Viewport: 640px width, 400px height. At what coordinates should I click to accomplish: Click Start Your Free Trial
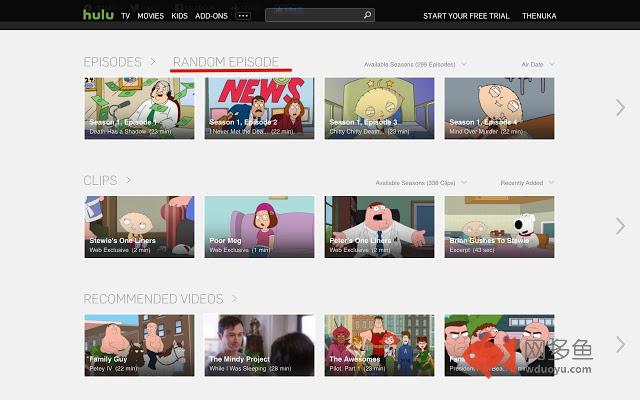click(466, 16)
